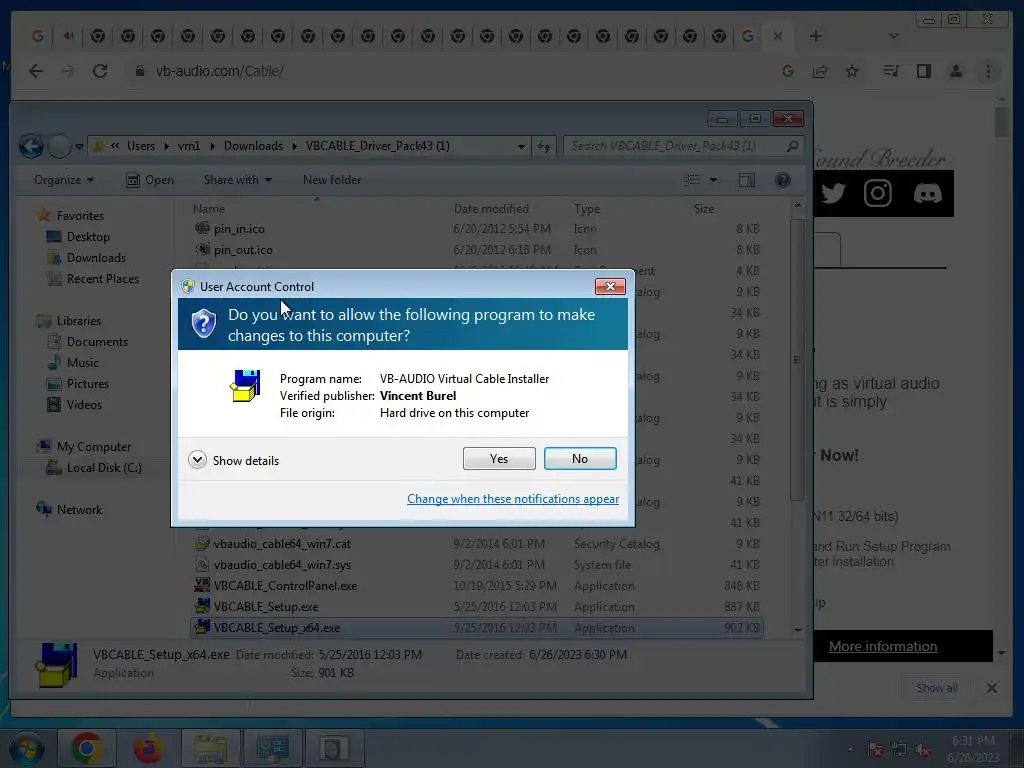Image resolution: width=1024 pixels, height=768 pixels.
Task: Open address bar history dropdown in Explorer
Action: click(x=521, y=146)
